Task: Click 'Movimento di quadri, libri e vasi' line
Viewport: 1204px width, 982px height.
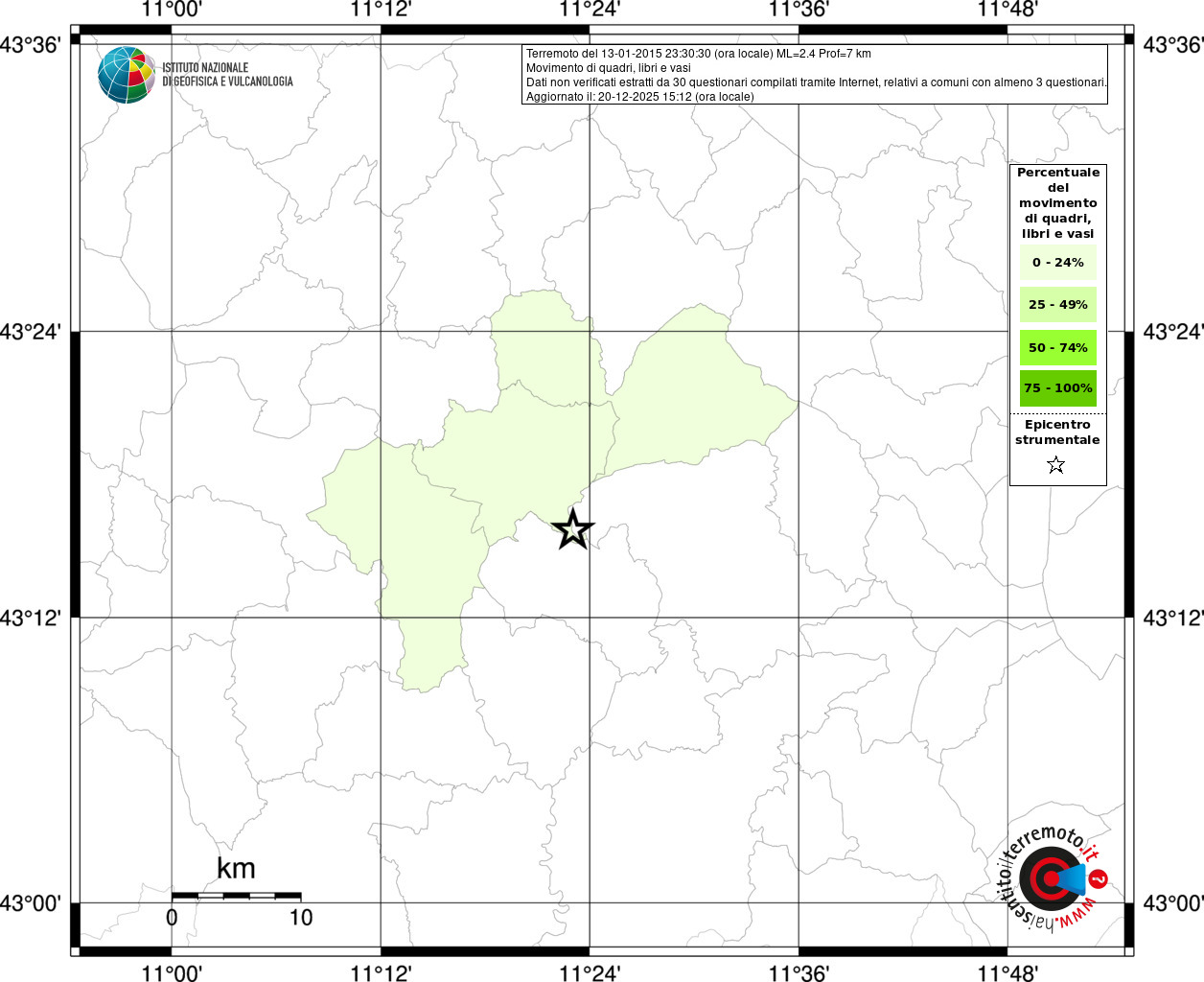Action: coord(608,68)
